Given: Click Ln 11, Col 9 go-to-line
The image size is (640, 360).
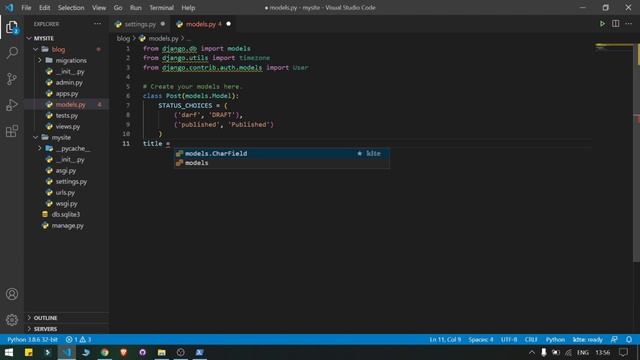Looking at the screenshot, I should click(445, 340).
